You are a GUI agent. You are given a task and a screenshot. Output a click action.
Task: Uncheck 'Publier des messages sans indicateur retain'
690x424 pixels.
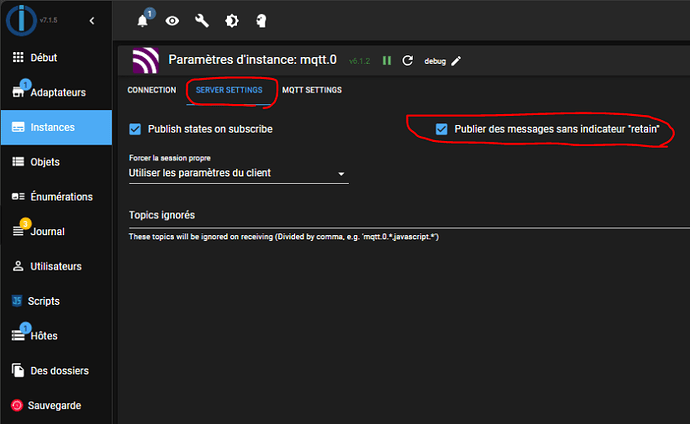click(x=441, y=129)
